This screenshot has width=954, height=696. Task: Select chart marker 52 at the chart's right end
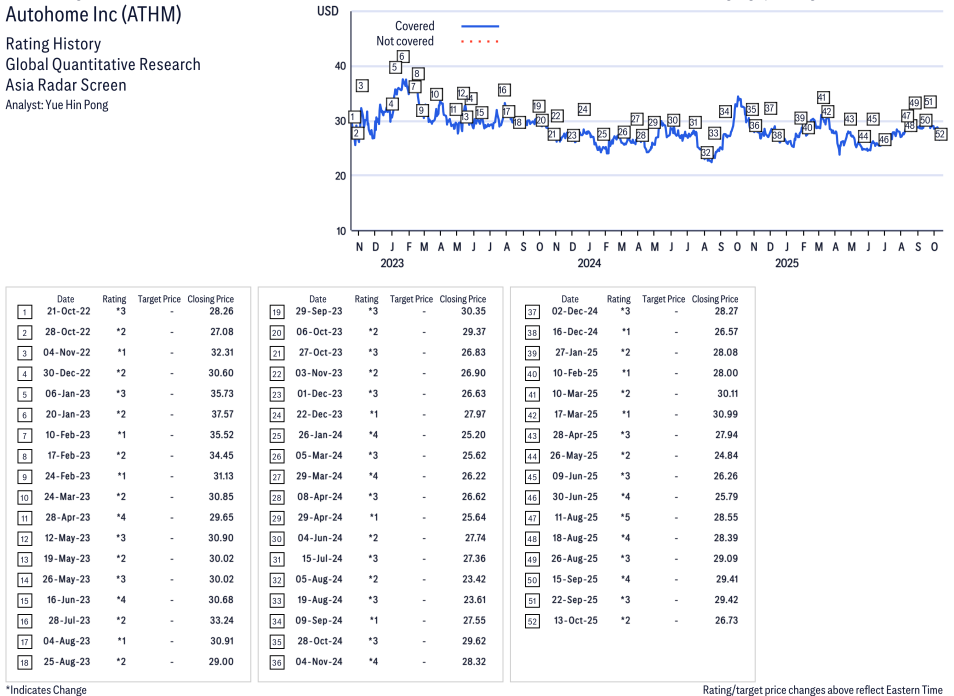[940, 135]
